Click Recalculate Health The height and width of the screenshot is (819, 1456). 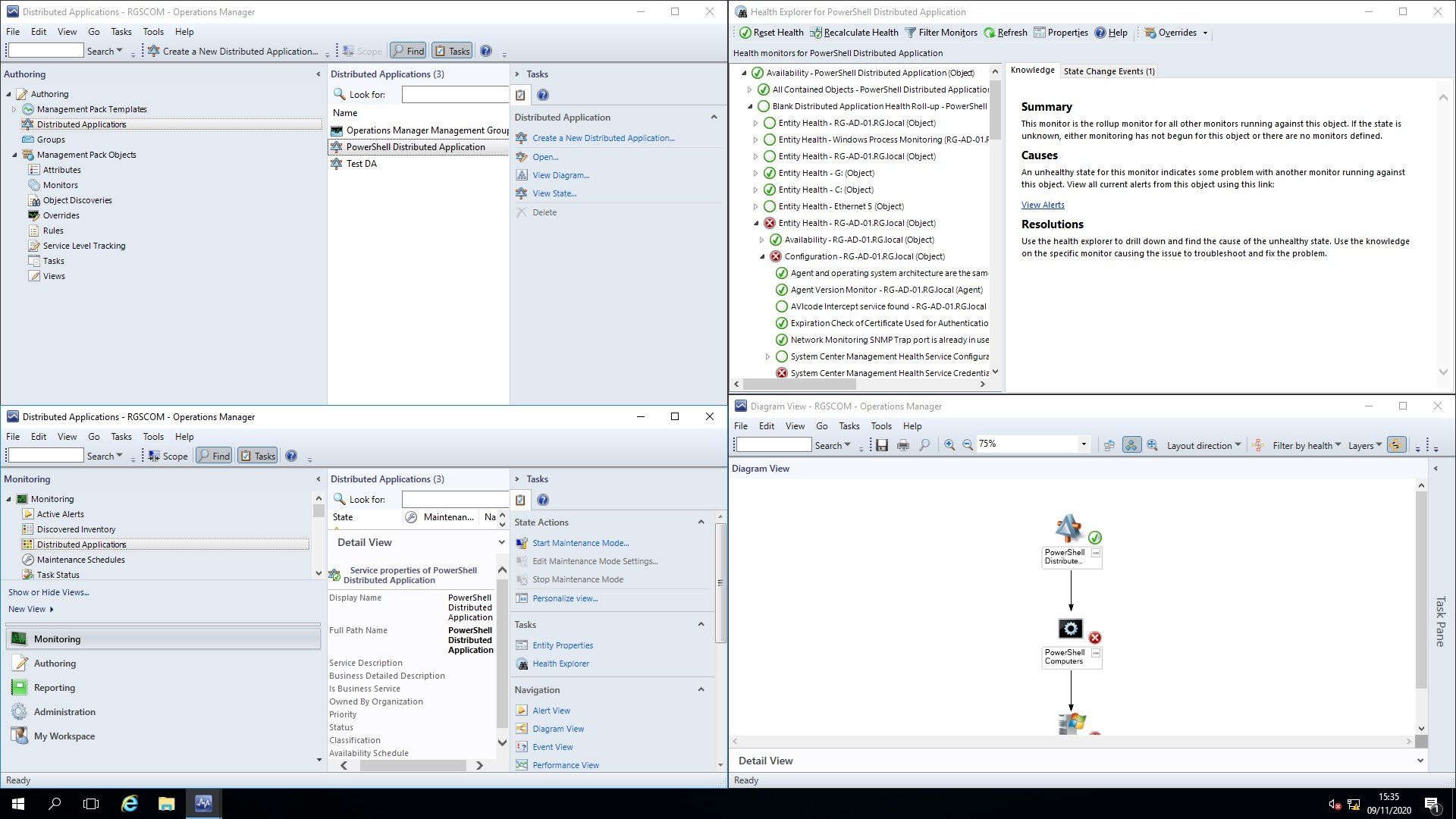(x=854, y=33)
